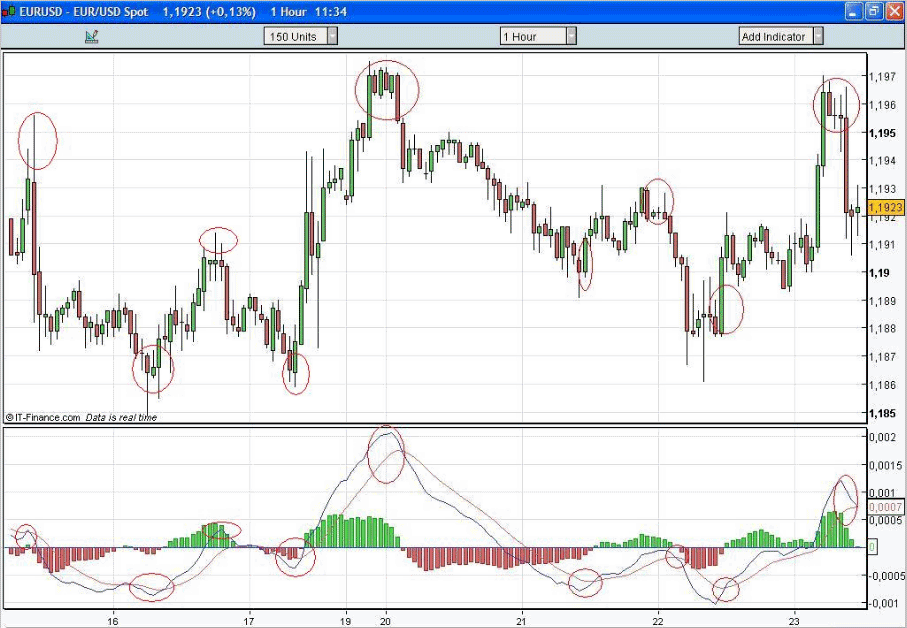Select the orange 1,1923 current price tag
The height and width of the screenshot is (628, 907).
pyautogui.click(x=886, y=207)
